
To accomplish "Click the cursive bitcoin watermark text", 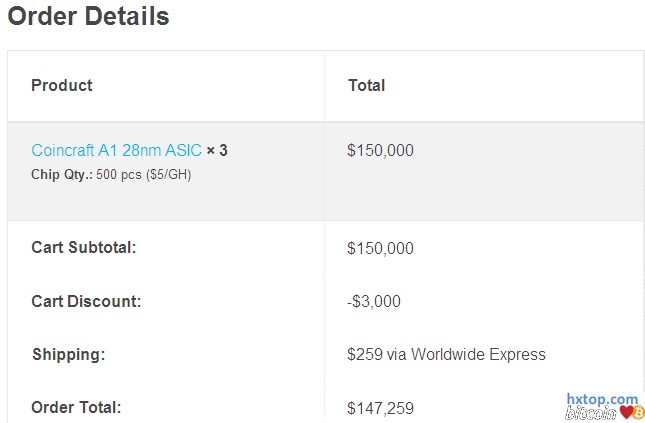I will coord(590,413).
